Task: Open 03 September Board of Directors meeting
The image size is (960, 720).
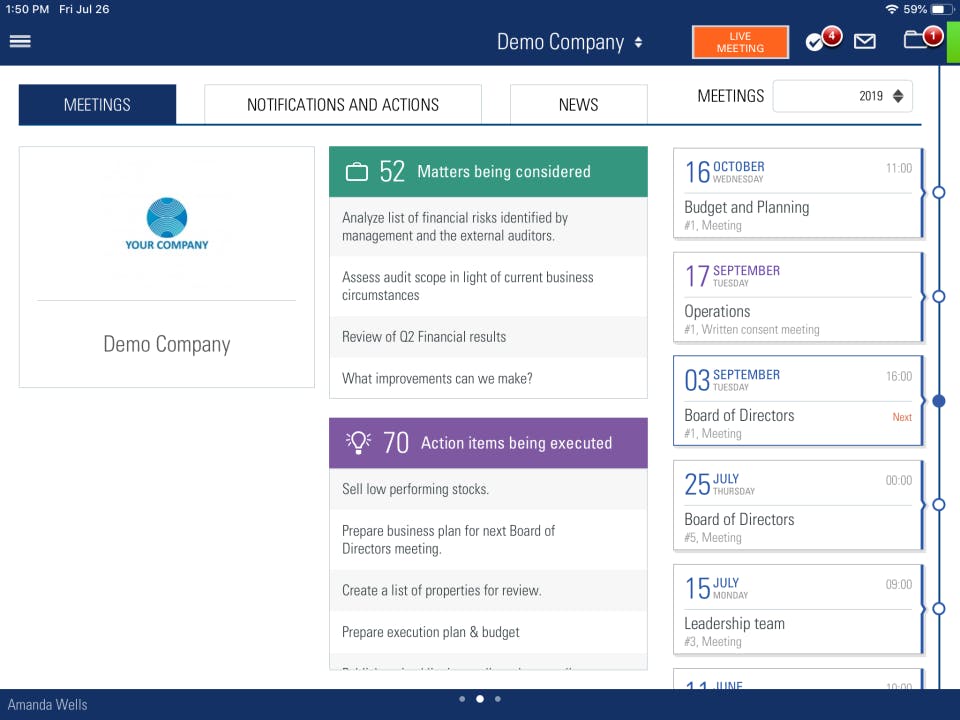Action: tap(798, 401)
